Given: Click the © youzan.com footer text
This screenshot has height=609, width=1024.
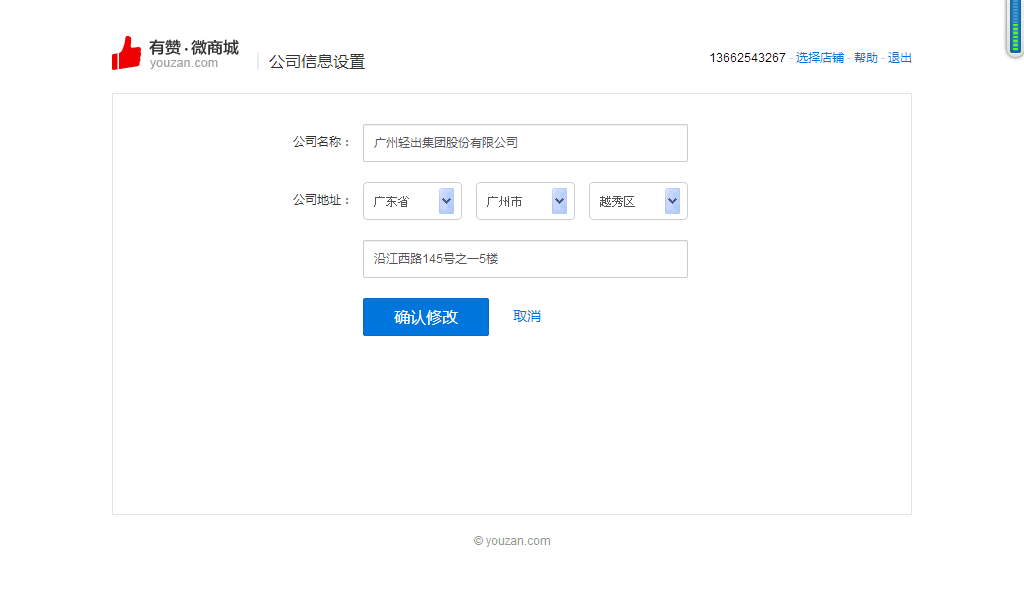Looking at the screenshot, I should [512, 540].
